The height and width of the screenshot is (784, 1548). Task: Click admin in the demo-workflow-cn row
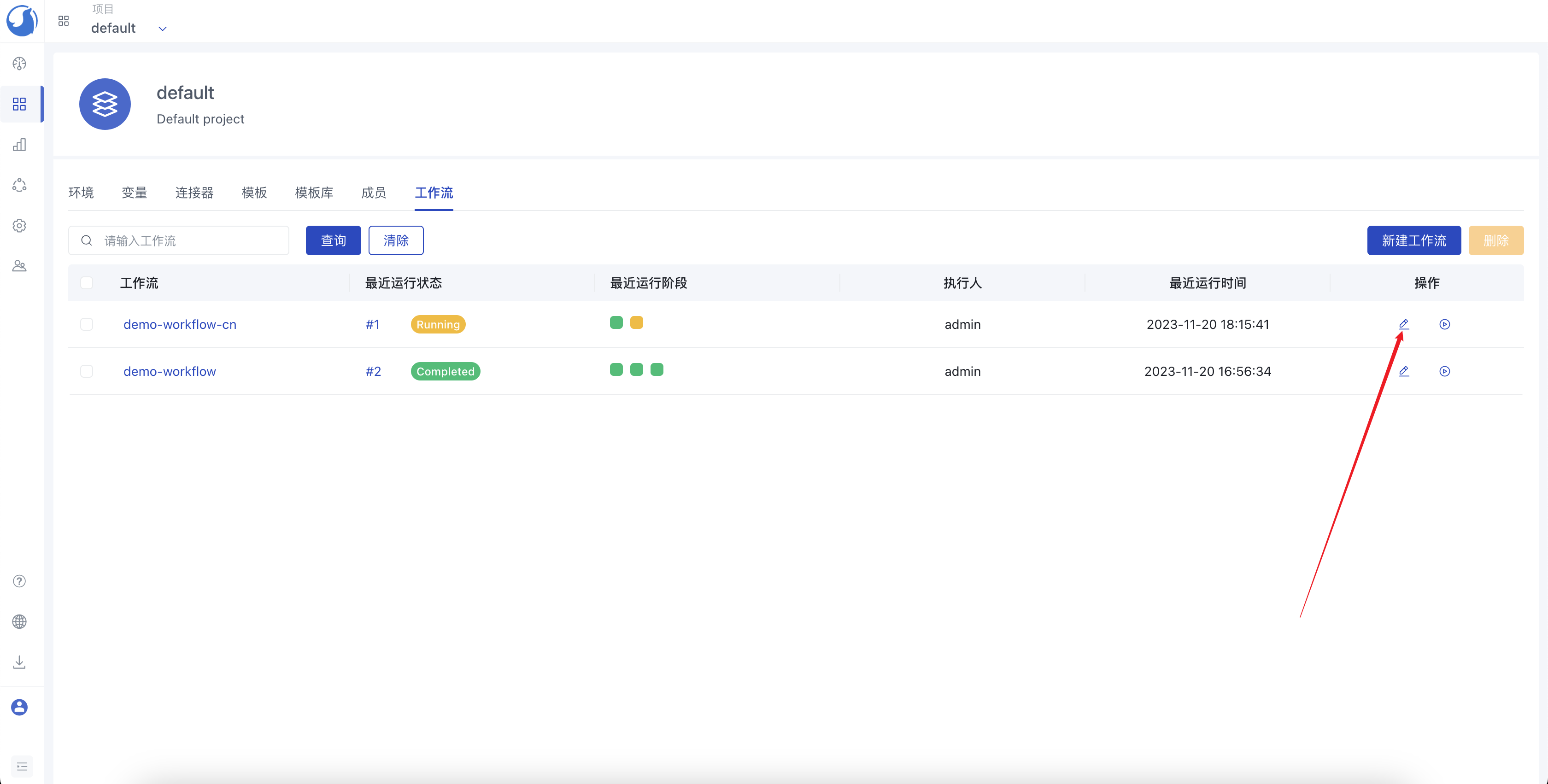point(963,324)
